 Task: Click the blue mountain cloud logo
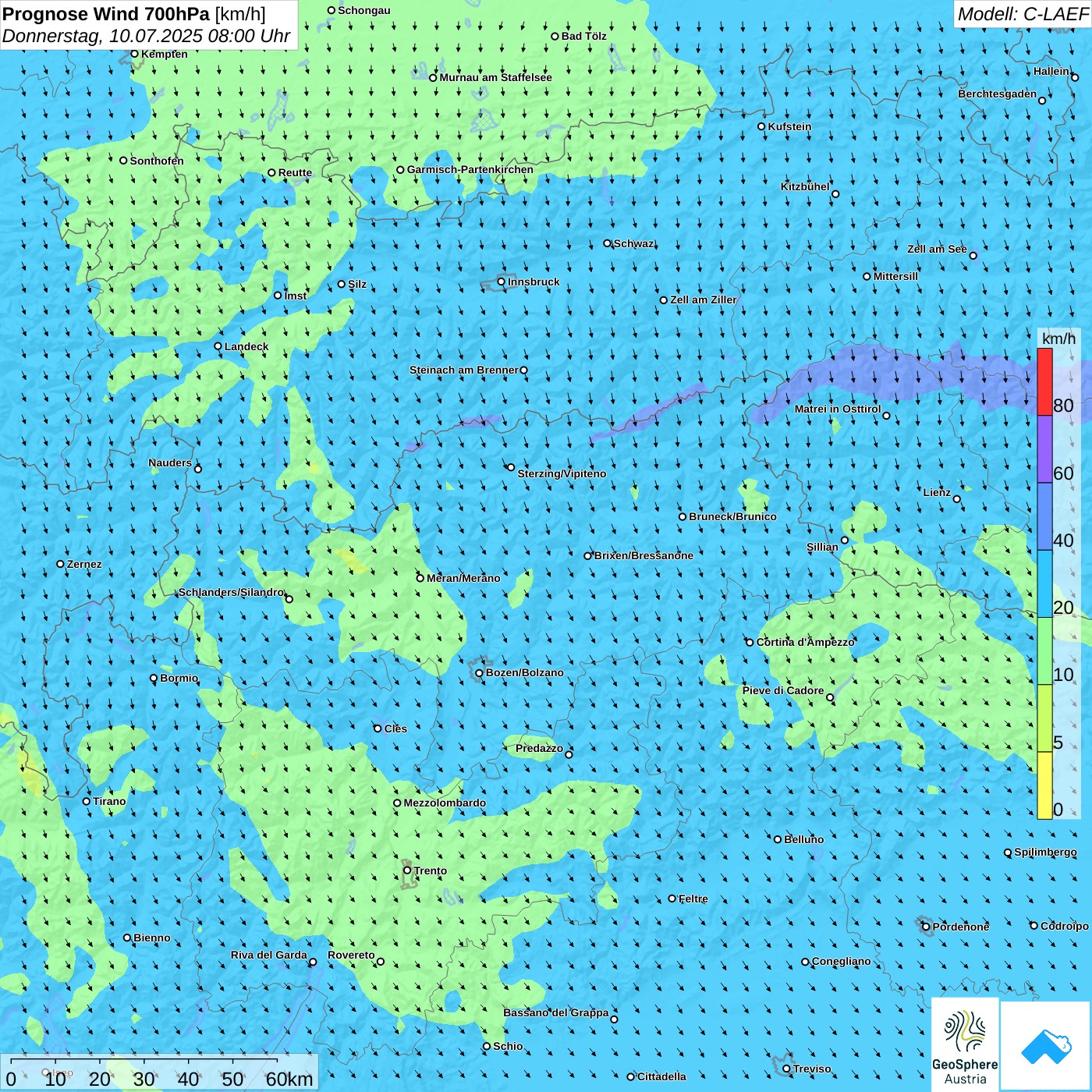[1045, 1046]
